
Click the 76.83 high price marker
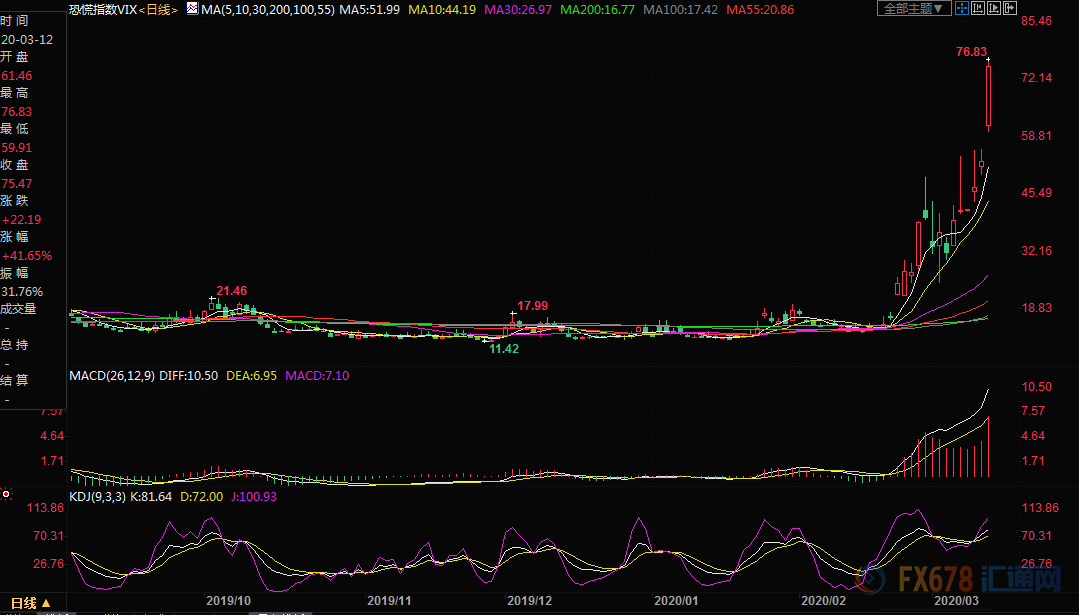[971, 52]
